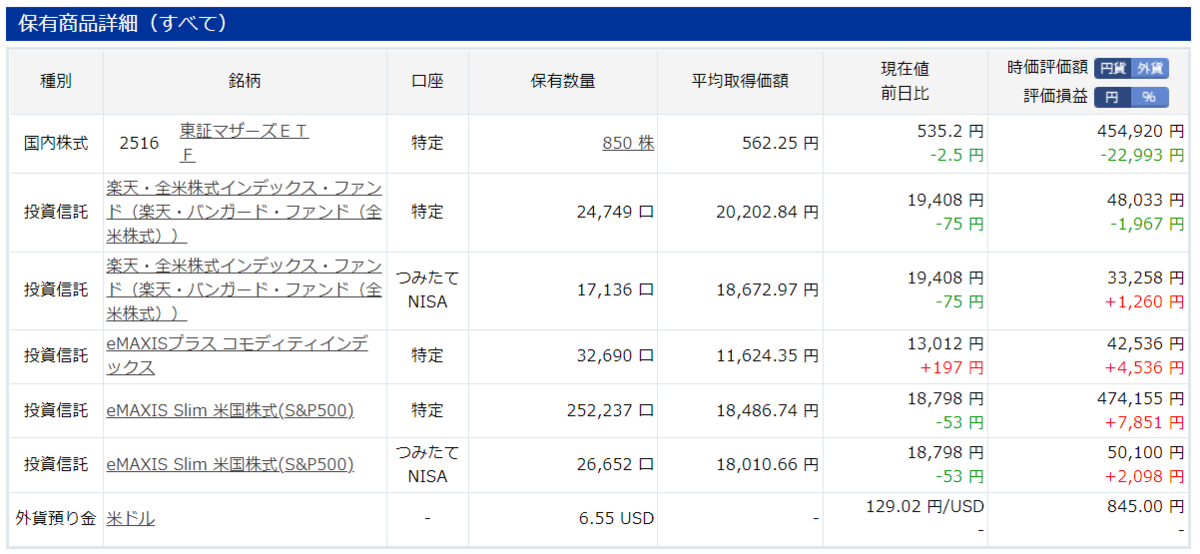Switch valuation display to 外貨

pos(1149,68)
